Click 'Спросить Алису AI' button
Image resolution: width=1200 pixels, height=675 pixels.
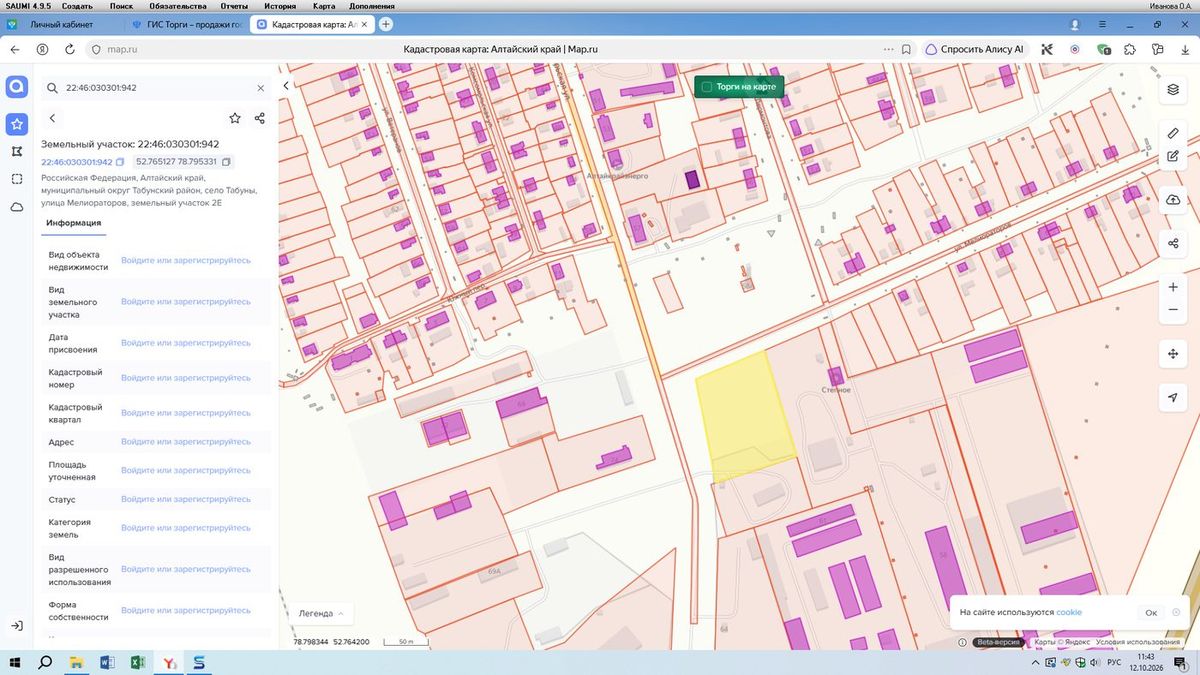pos(974,48)
